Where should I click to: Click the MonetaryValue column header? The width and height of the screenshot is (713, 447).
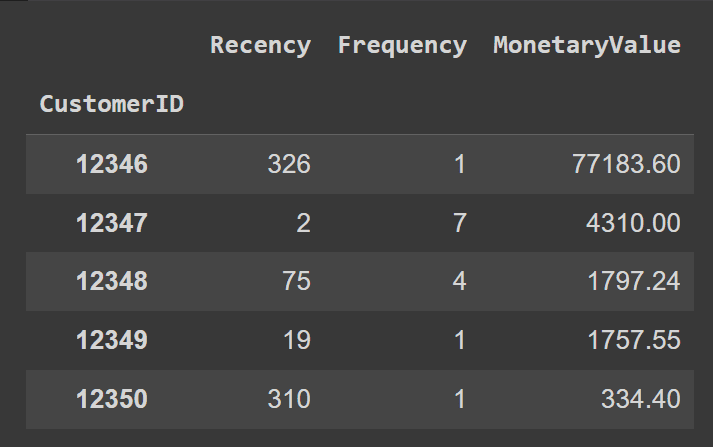click(587, 46)
